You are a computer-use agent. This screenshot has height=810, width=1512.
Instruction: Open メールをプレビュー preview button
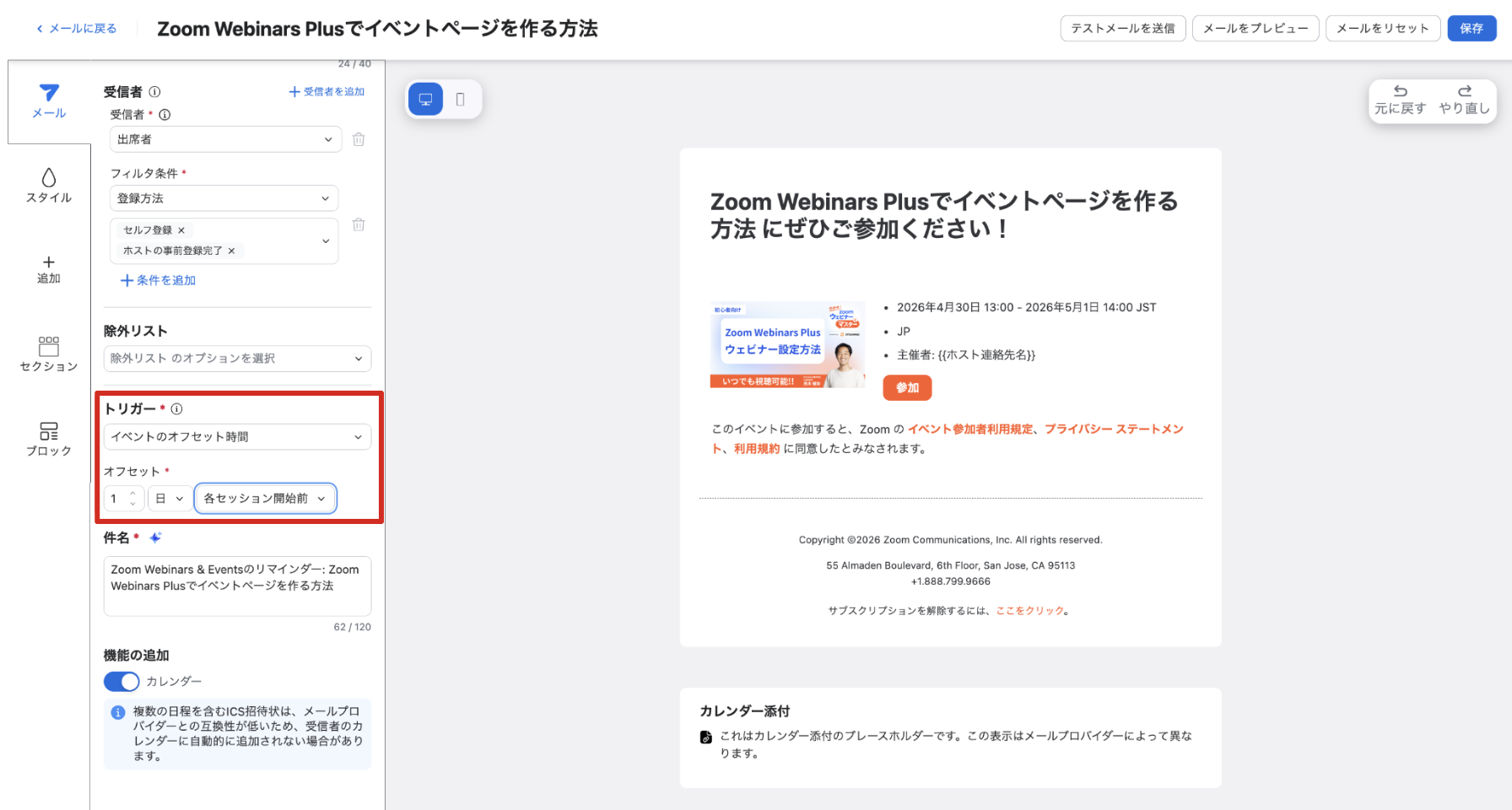[x=1255, y=29]
